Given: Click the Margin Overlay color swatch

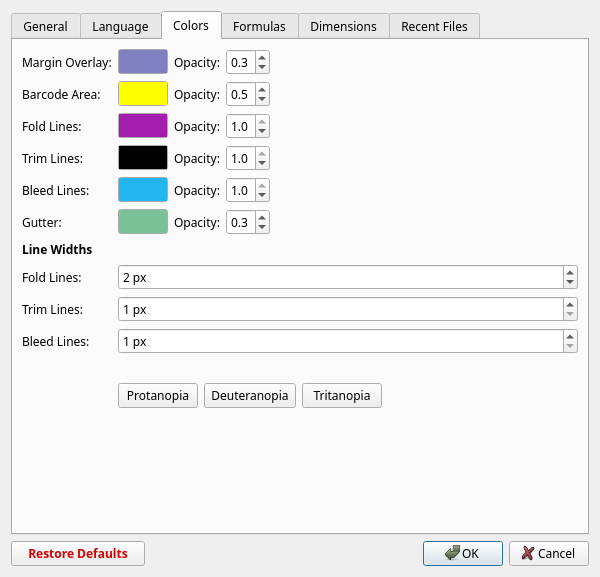Looking at the screenshot, I should (143, 63).
